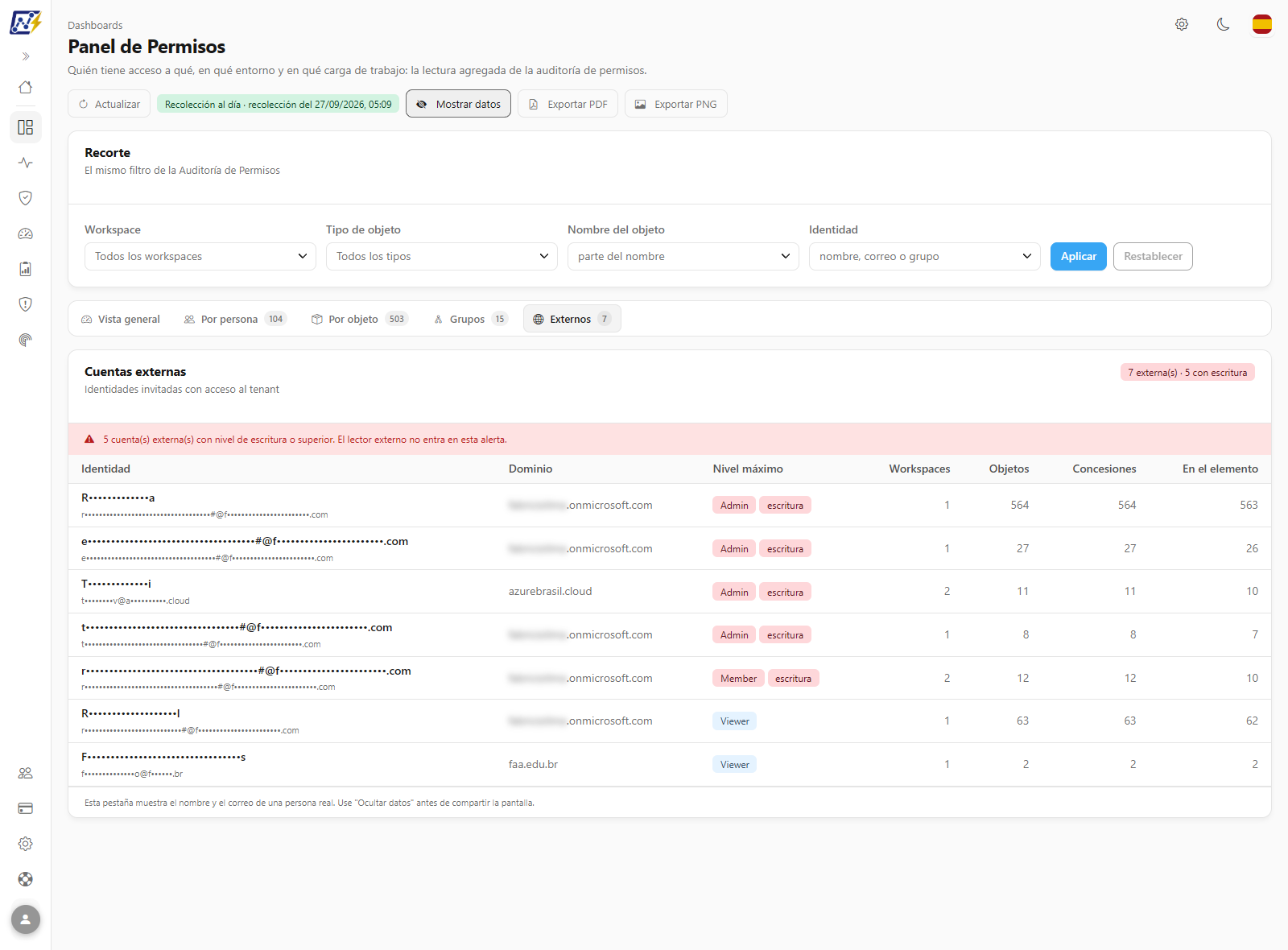This screenshot has width=1288, height=950.
Task: Toggle Mostrar datos visibility button
Action: (x=458, y=104)
